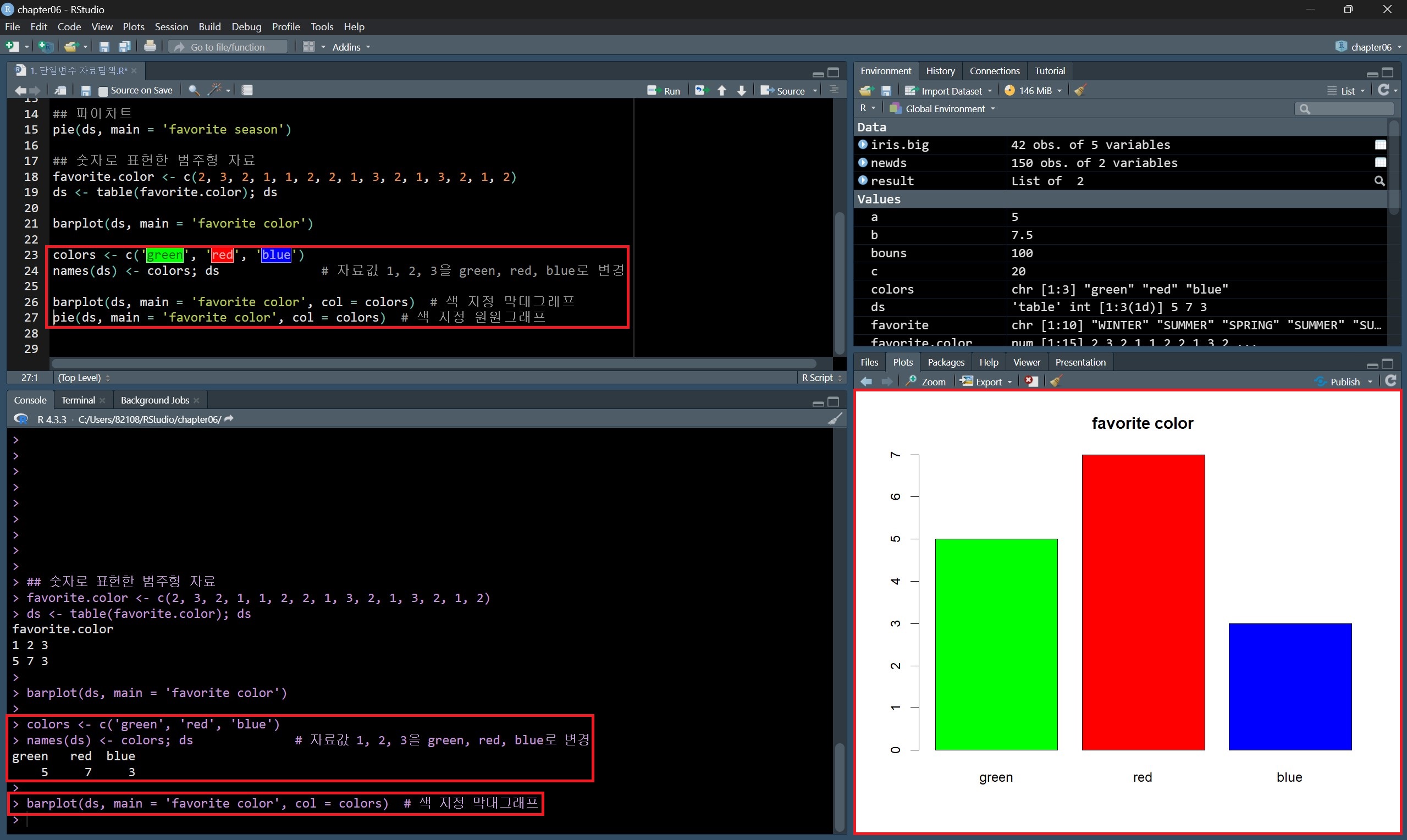Image resolution: width=1407 pixels, height=840 pixels.
Task: Switch to the History tab
Action: (x=940, y=71)
